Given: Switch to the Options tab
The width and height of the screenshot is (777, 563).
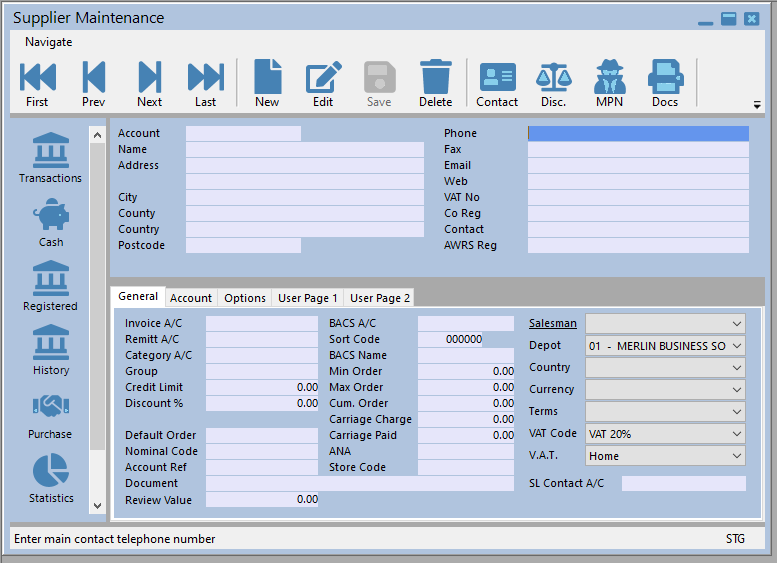Looking at the screenshot, I should click(x=245, y=298).
